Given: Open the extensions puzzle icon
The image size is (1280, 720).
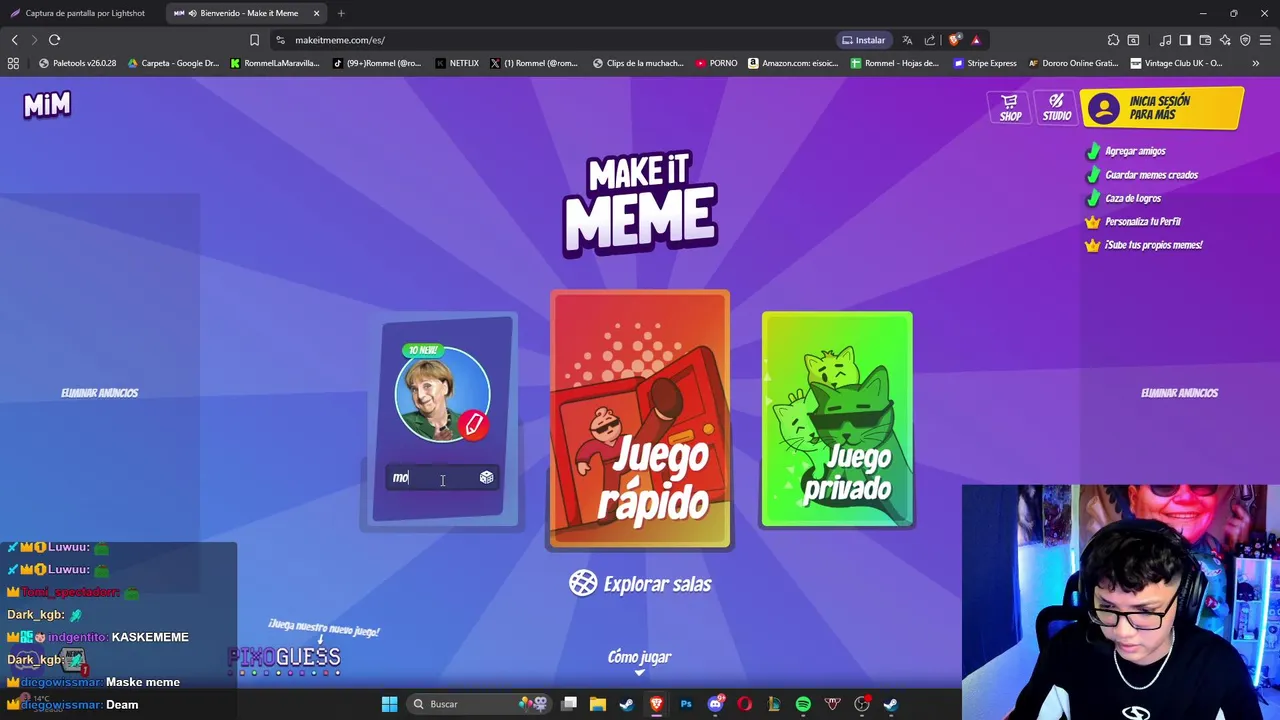Looking at the screenshot, I should (1113, 40).
